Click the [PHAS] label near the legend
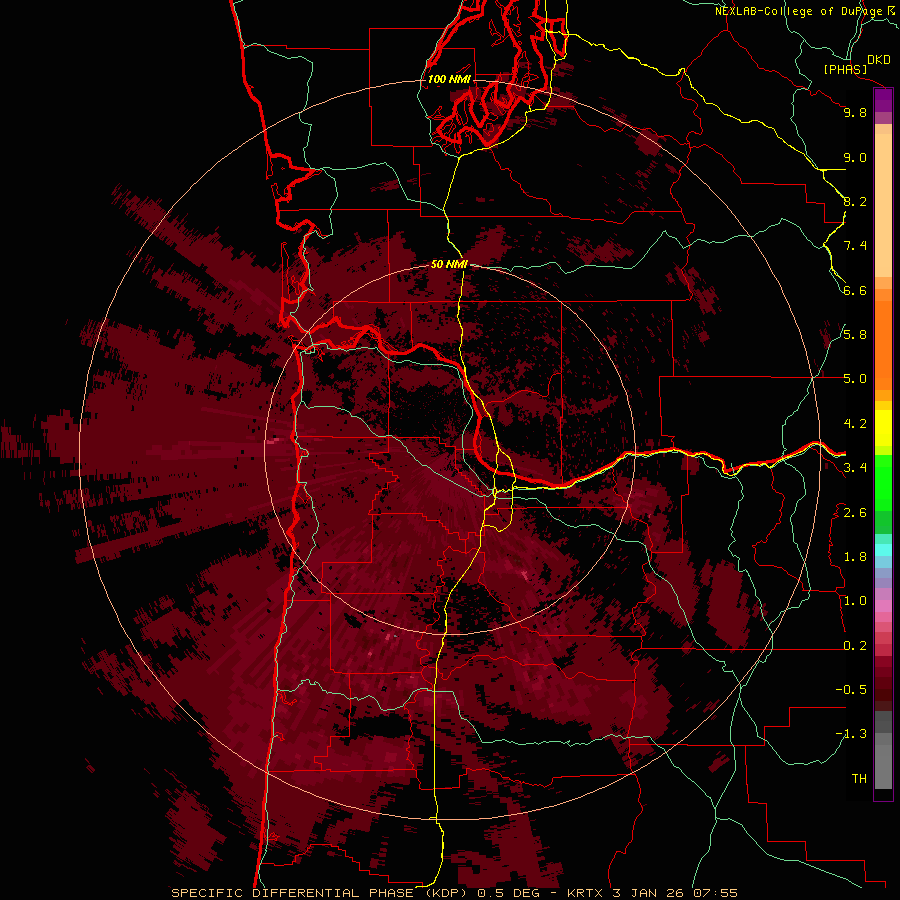The width and height of the screenshot is (900, 900). coord(845,69)
